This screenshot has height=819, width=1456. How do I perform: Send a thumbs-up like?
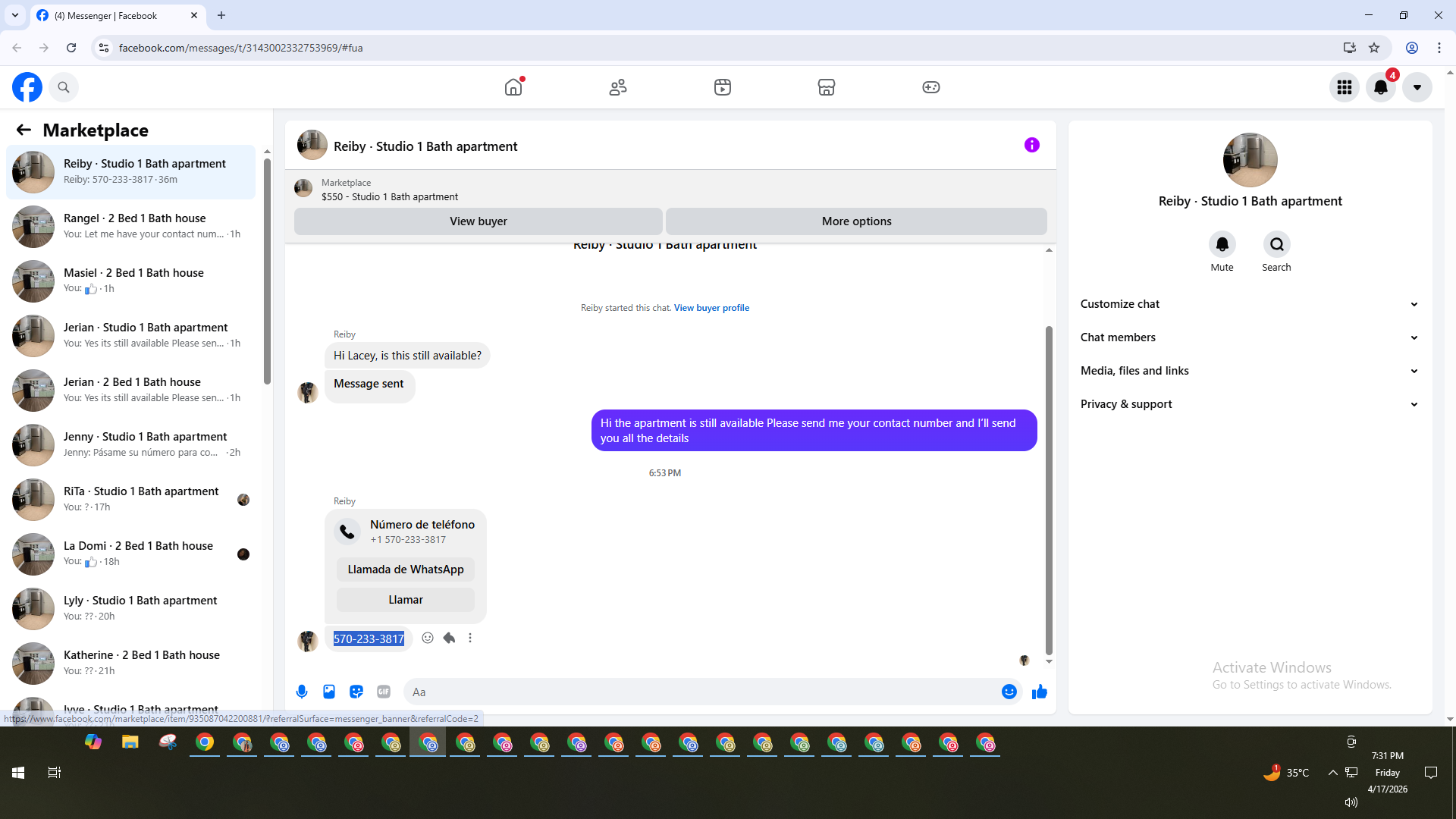[x=1039, y=692]
